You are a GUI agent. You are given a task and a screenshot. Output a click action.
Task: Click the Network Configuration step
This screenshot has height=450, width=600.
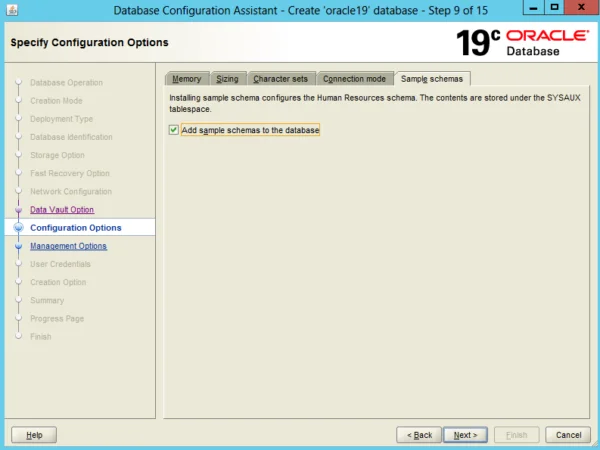[71, 191]
